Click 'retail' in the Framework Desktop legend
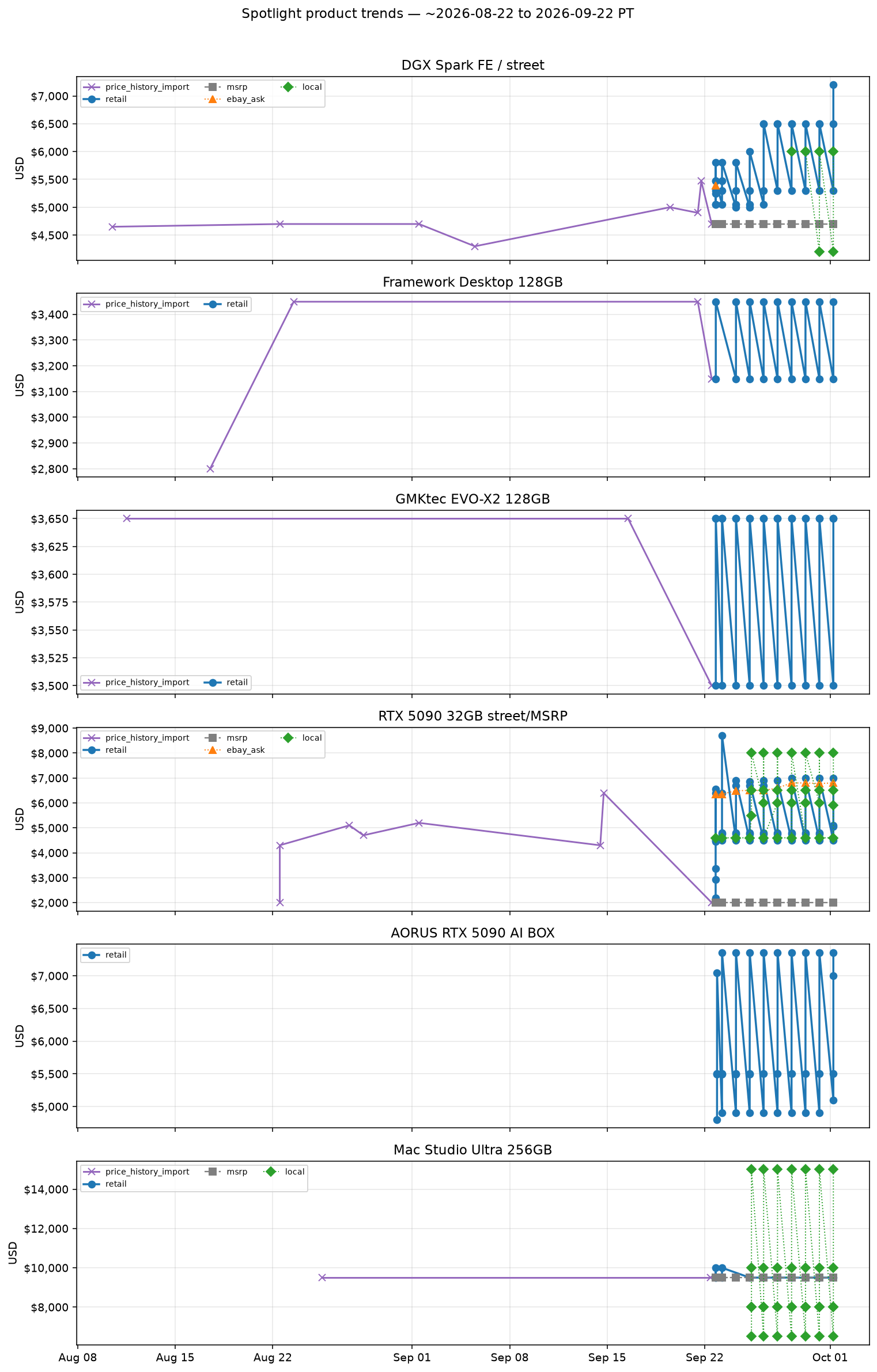Viewport: 877px width, 1372px height. tap(237, 304)
